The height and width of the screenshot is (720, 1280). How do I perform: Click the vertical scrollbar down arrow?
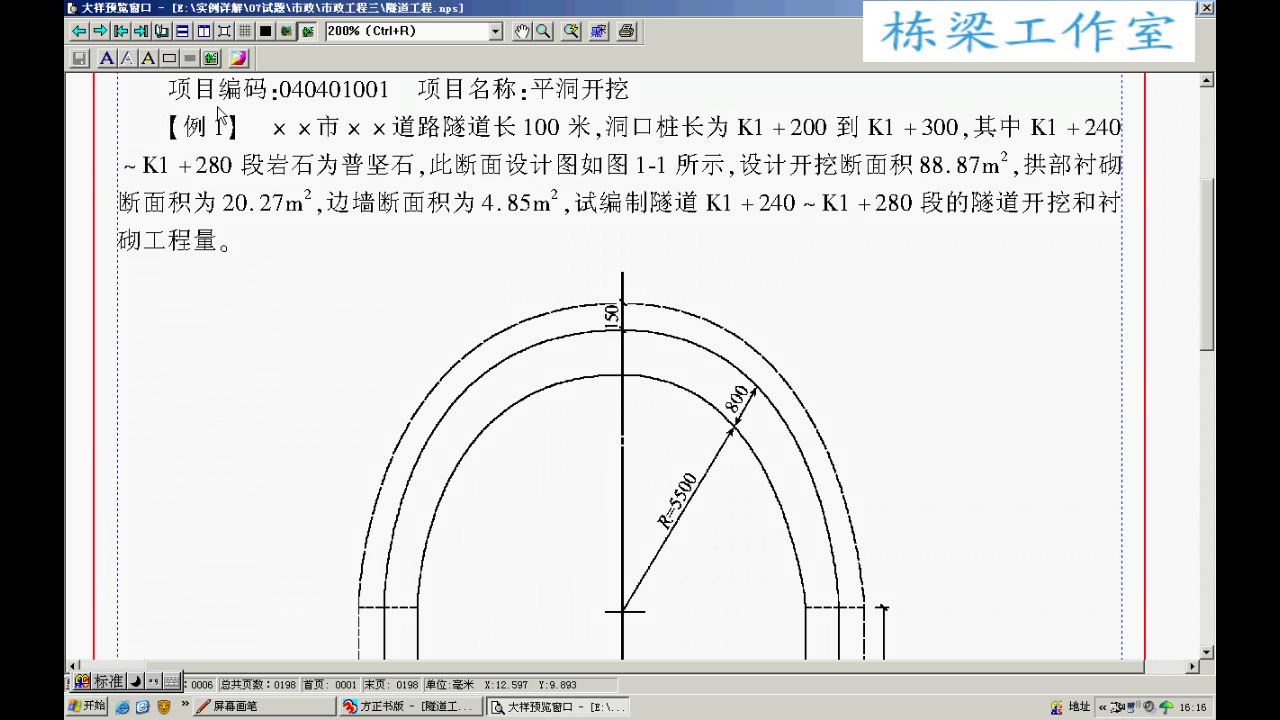(1207, 652)
